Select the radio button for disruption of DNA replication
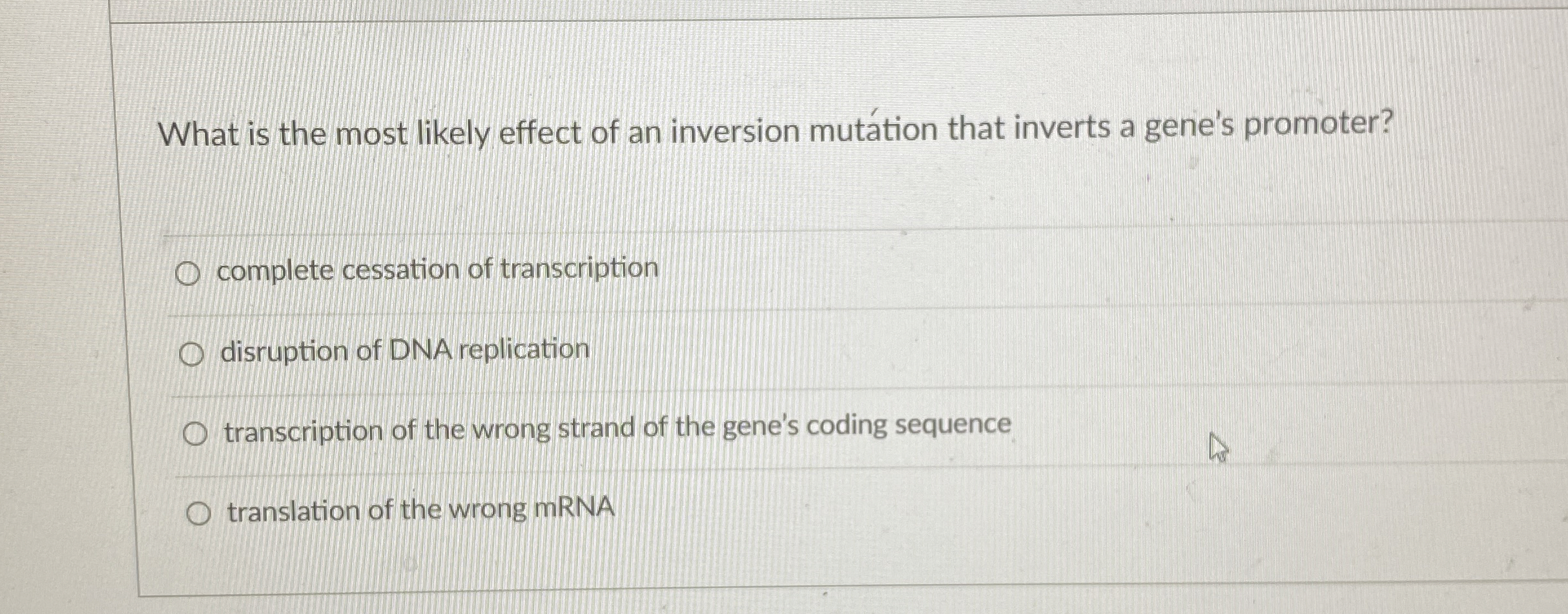This screenshot has height=614, width=1568. point(191,352)
